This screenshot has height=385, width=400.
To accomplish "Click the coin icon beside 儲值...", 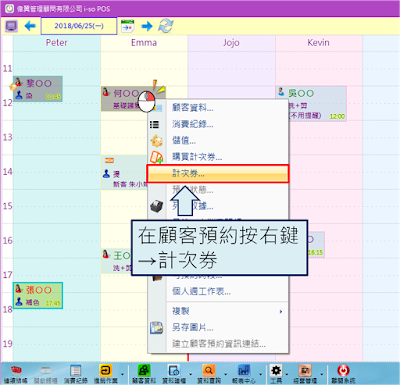I will (156, 141).
